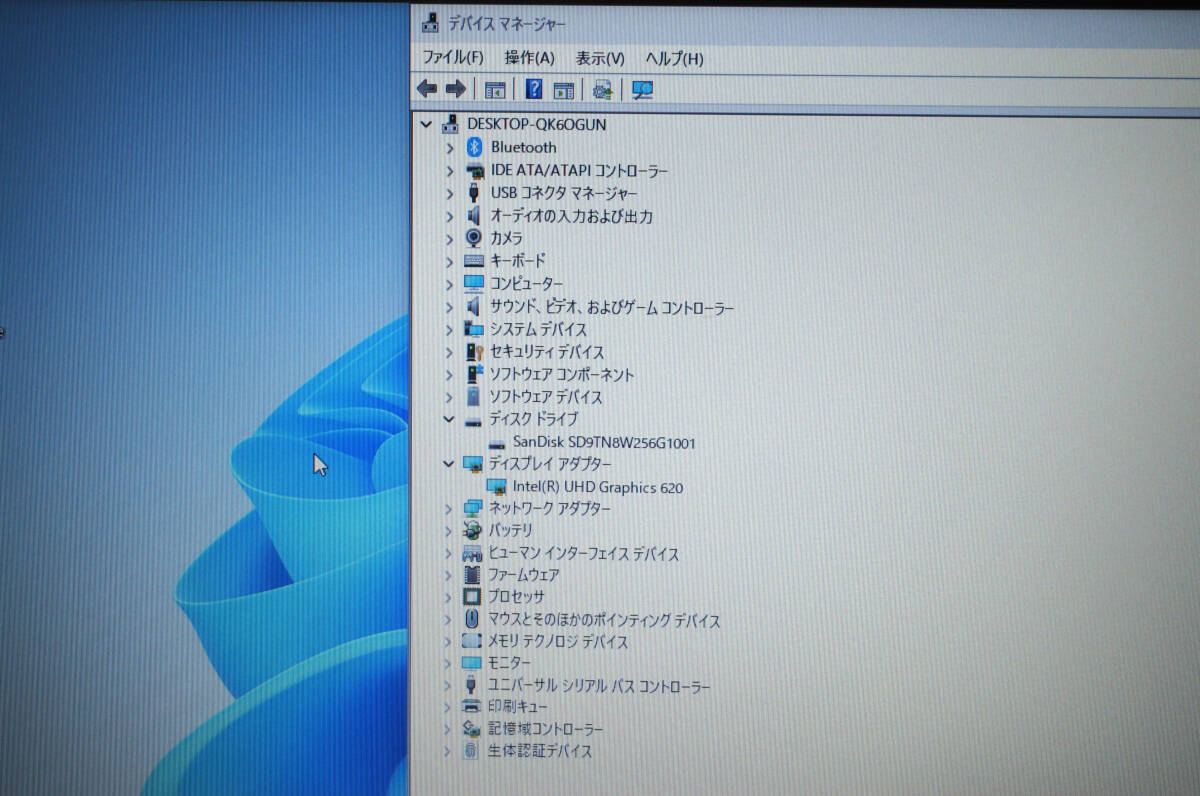Screen dimensions: 1200x796
Task: Click the バッテリ battery icon
Action: pyautogui.click(x=472, y=530)
